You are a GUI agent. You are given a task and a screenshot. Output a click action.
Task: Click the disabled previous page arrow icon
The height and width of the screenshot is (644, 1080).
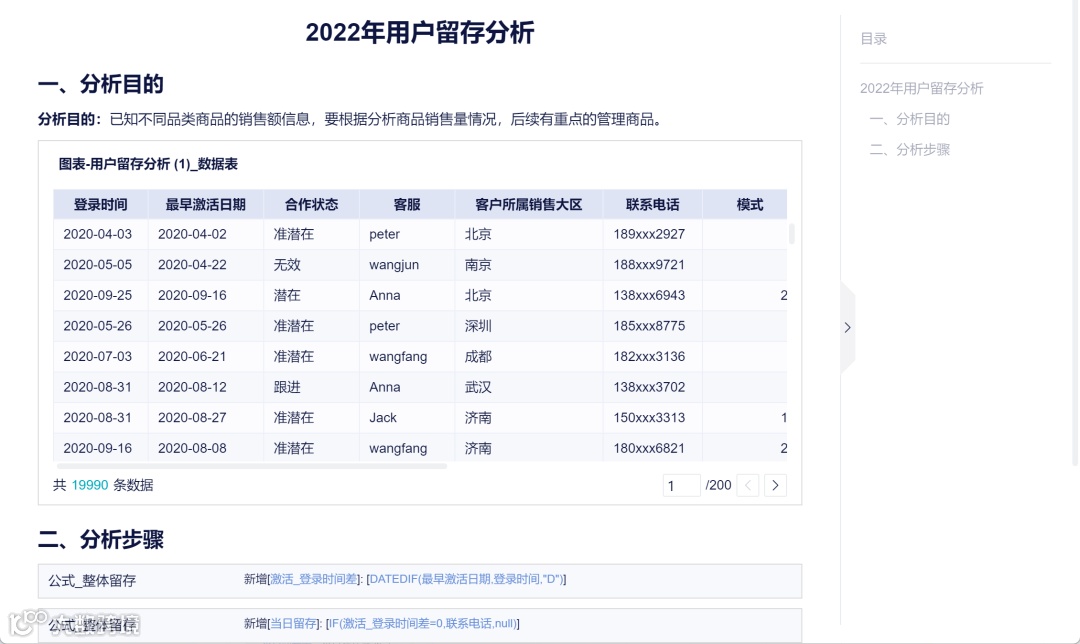[x=748, y=484]
